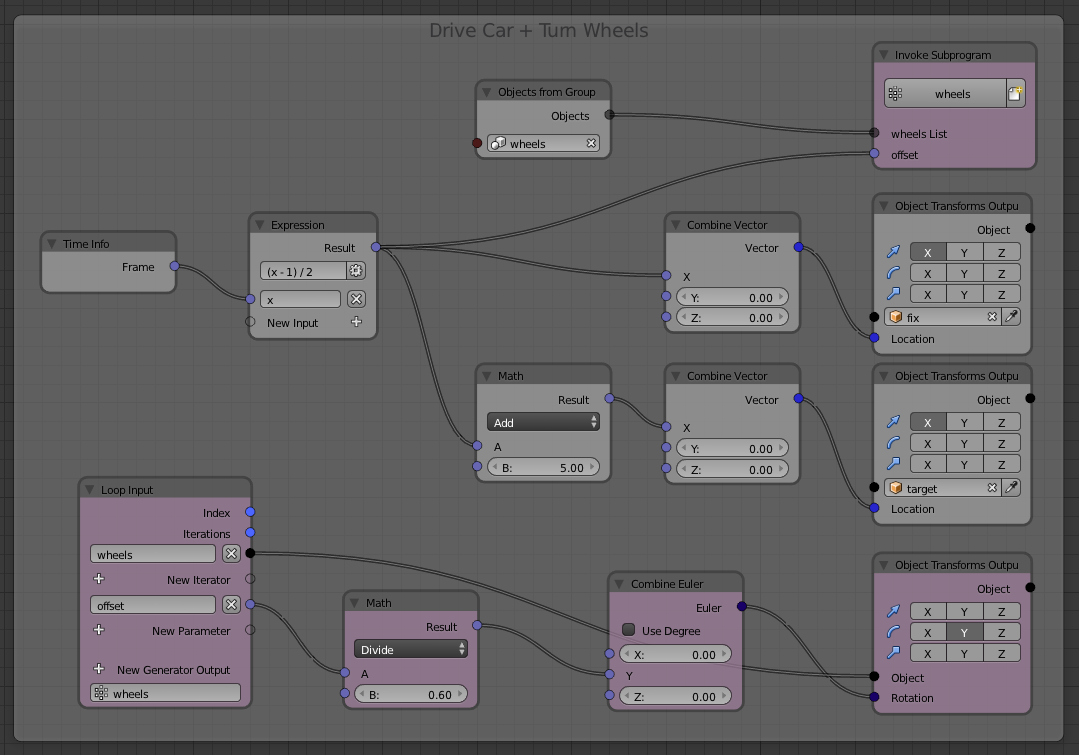Image resolution: width=1079 pixels, height=755 pixels.
Task: Click the wheels subprogram selector button
Action: (944, 94)
